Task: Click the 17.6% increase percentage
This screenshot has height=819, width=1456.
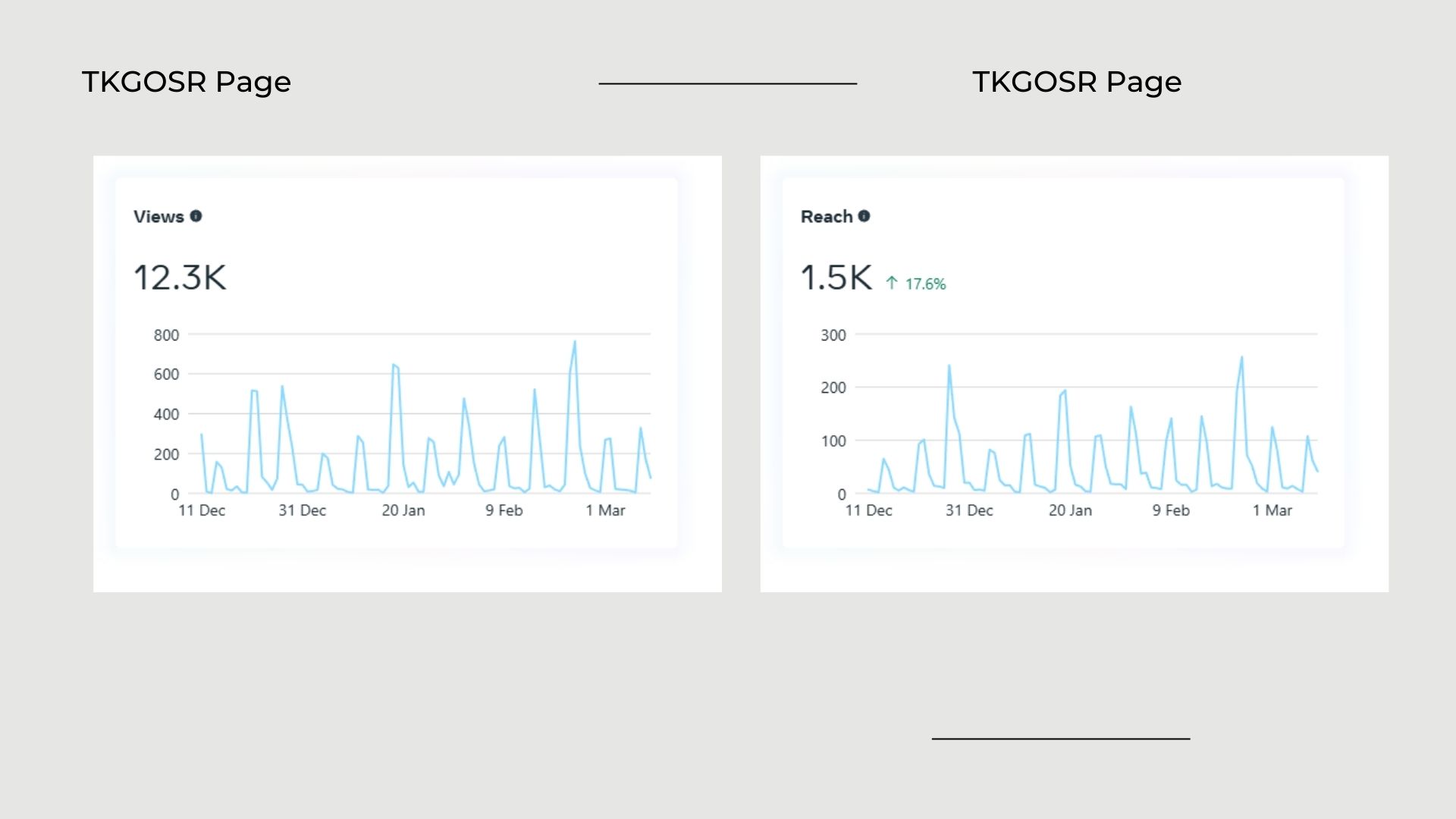Action: point(925,284)
